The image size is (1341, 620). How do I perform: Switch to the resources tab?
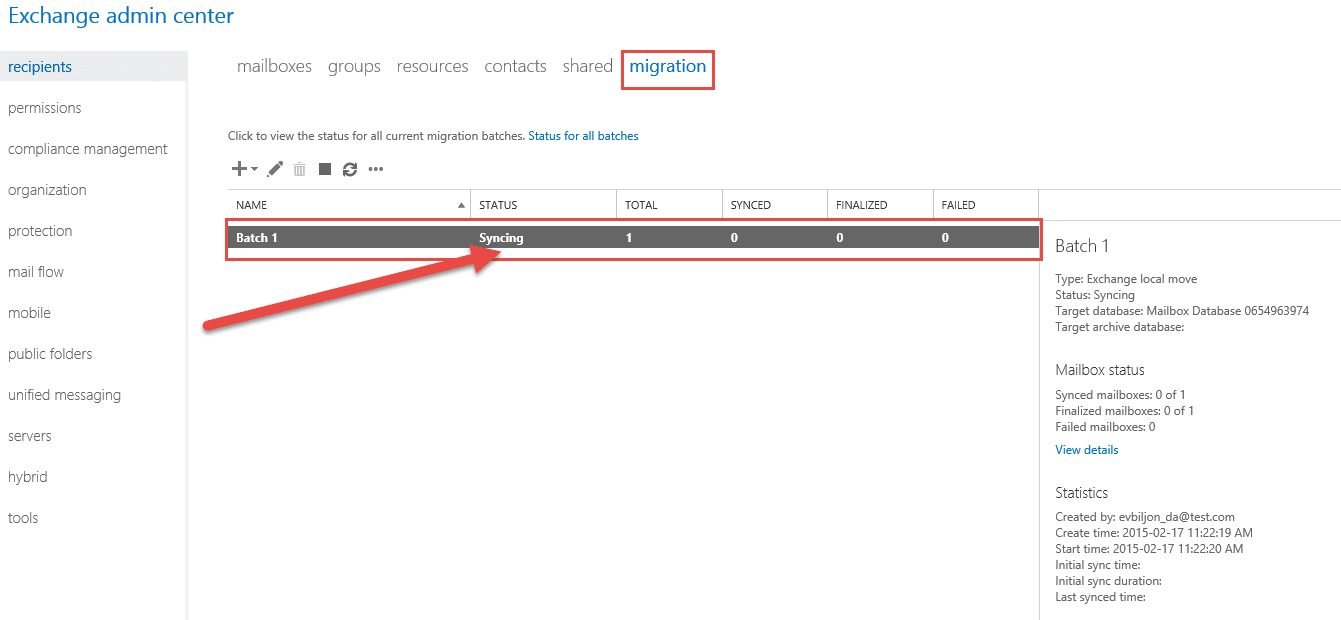(x=432, y=66)
